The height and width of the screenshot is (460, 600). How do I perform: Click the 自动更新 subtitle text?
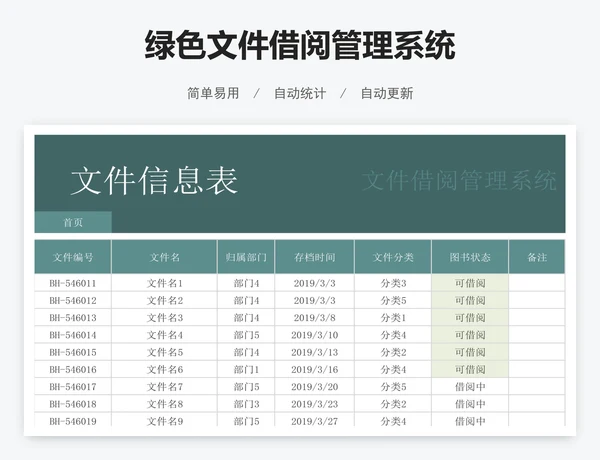pyautogui.click(x=387, y=93)
